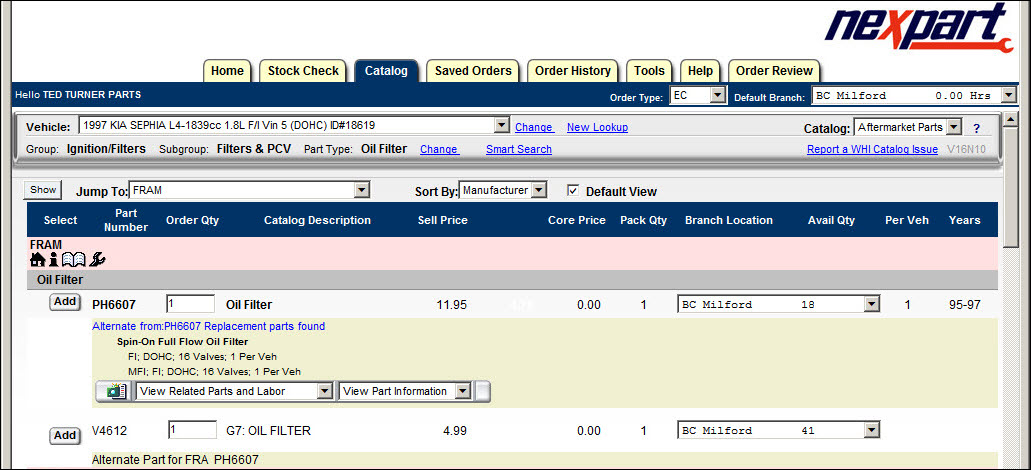Open the Default Branch dropdown
The image size is (1031, 470).
click(1009, 96)
